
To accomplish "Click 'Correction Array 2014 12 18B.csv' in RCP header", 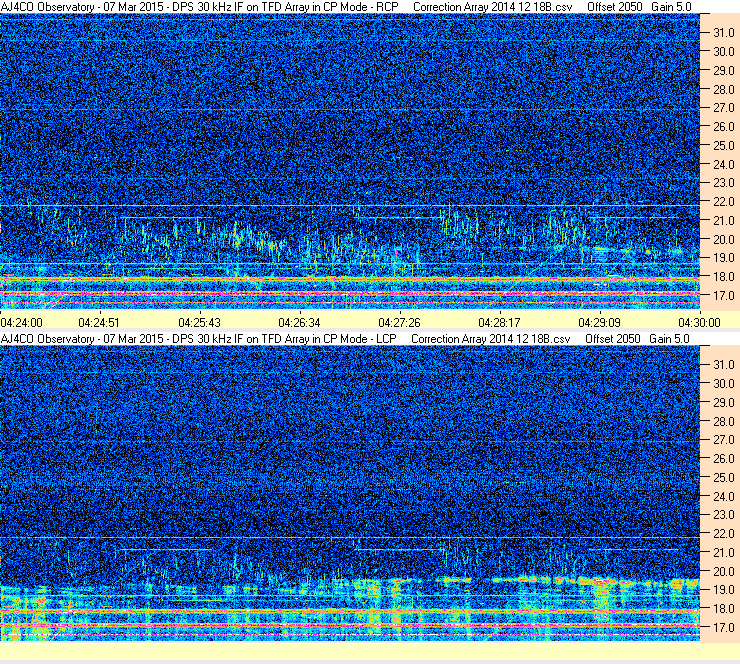I will [x=492, y=7].
